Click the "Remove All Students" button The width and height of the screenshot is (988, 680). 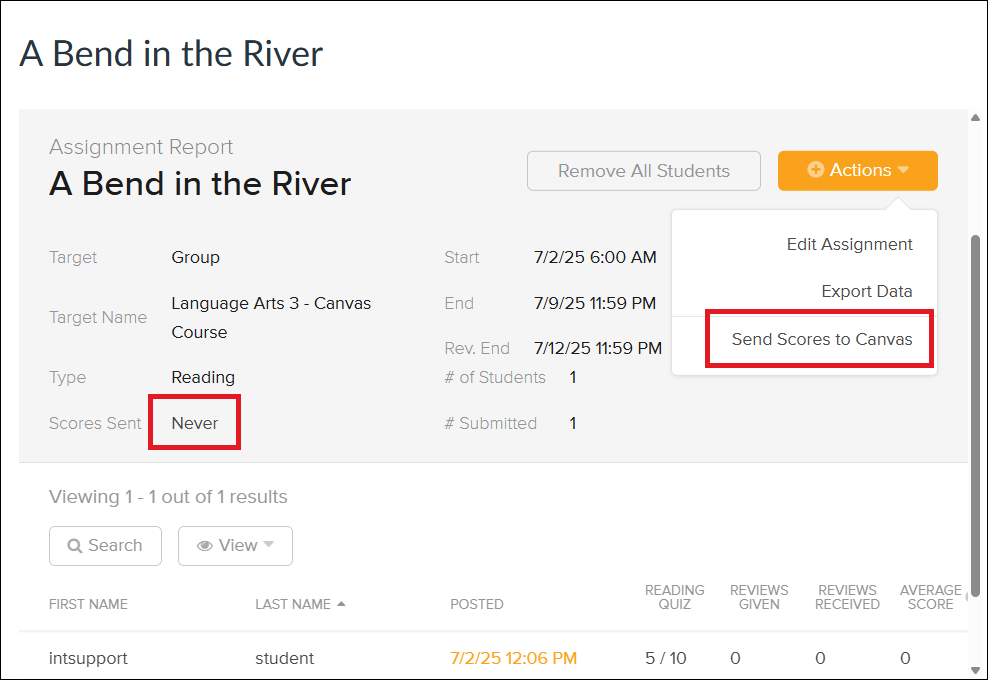point(643,170)
